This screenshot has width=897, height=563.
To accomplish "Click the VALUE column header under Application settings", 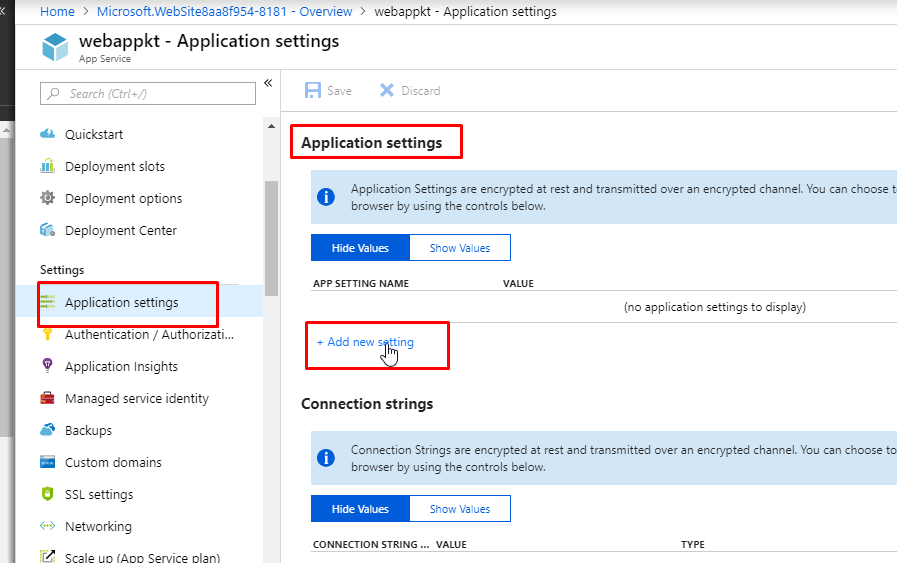I will (x=518, y=283).
